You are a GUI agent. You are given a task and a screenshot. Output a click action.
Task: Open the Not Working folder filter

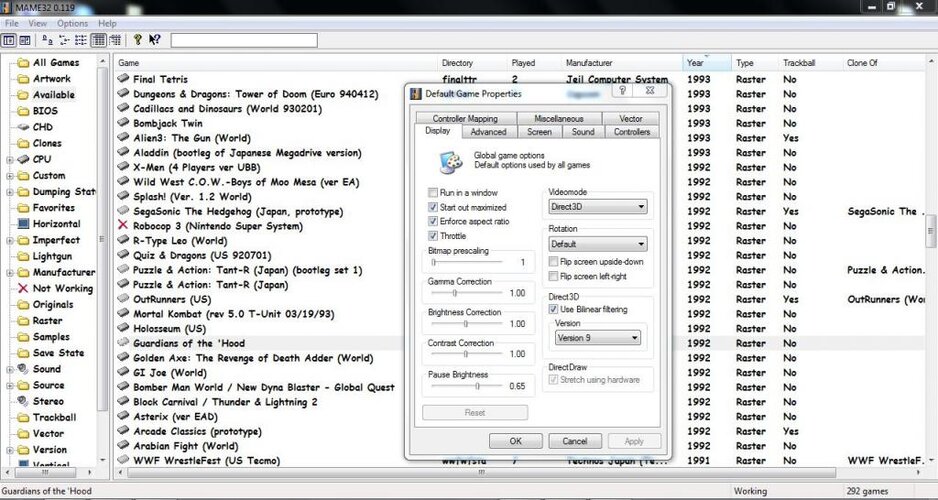pos(62,289)
